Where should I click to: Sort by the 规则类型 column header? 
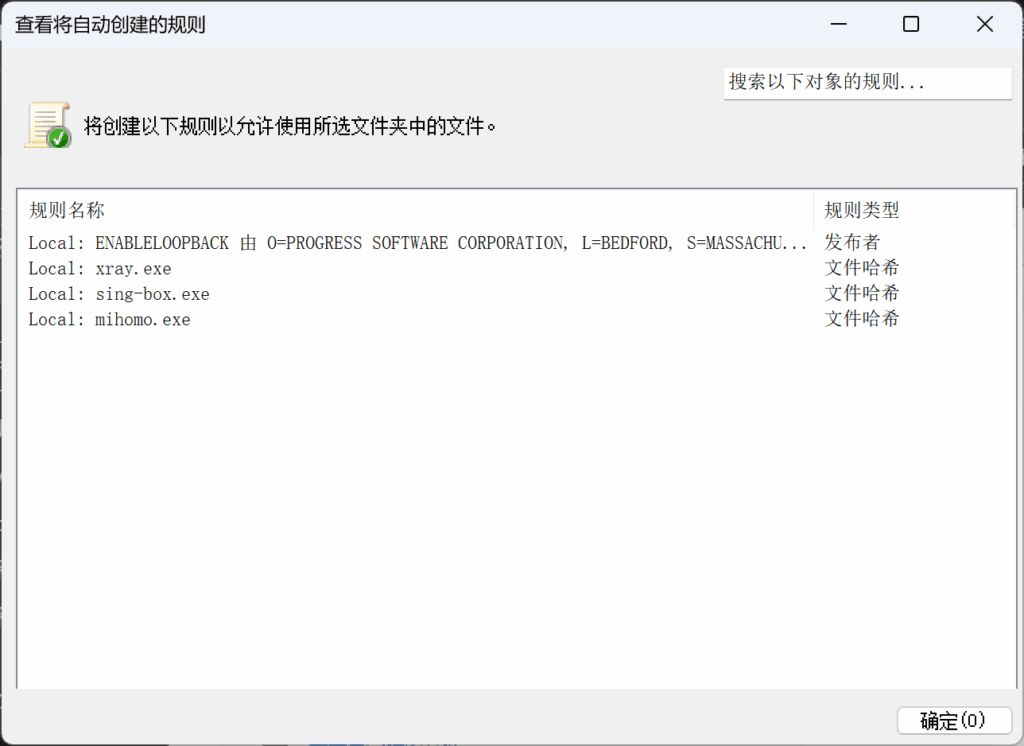pos(861,210)
